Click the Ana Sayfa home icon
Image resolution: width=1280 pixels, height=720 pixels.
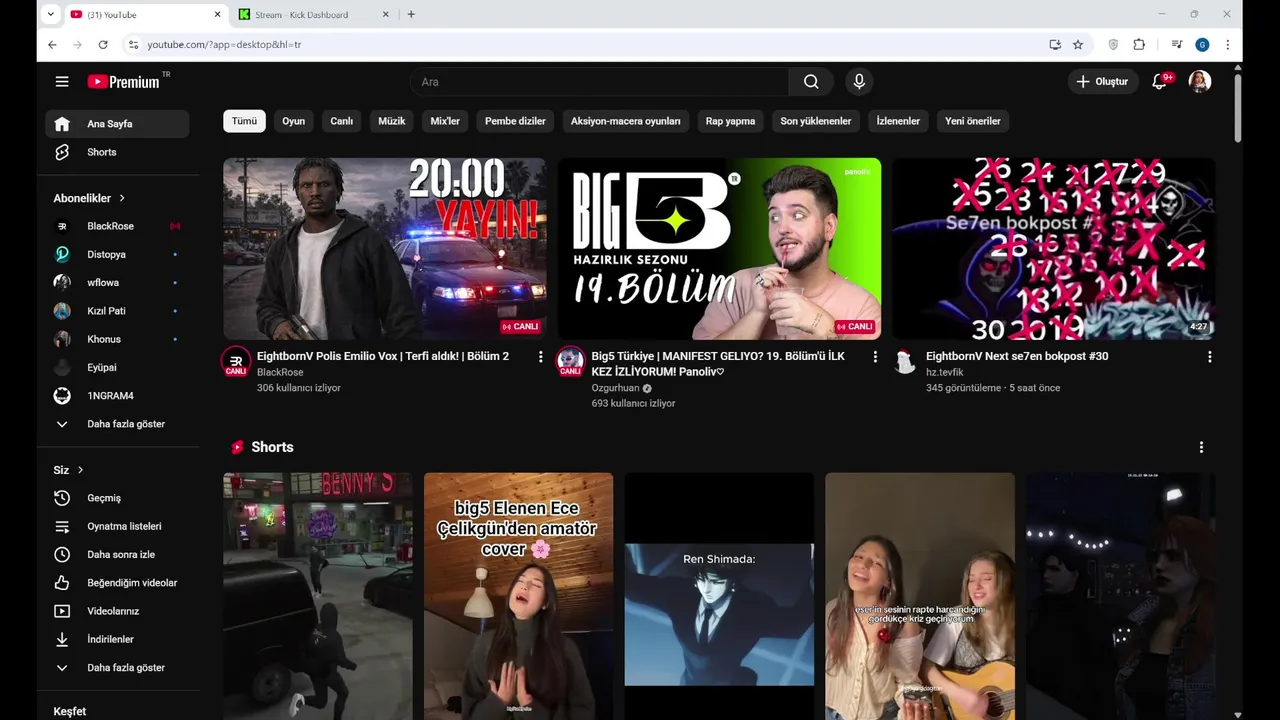(x=62, y=124)
